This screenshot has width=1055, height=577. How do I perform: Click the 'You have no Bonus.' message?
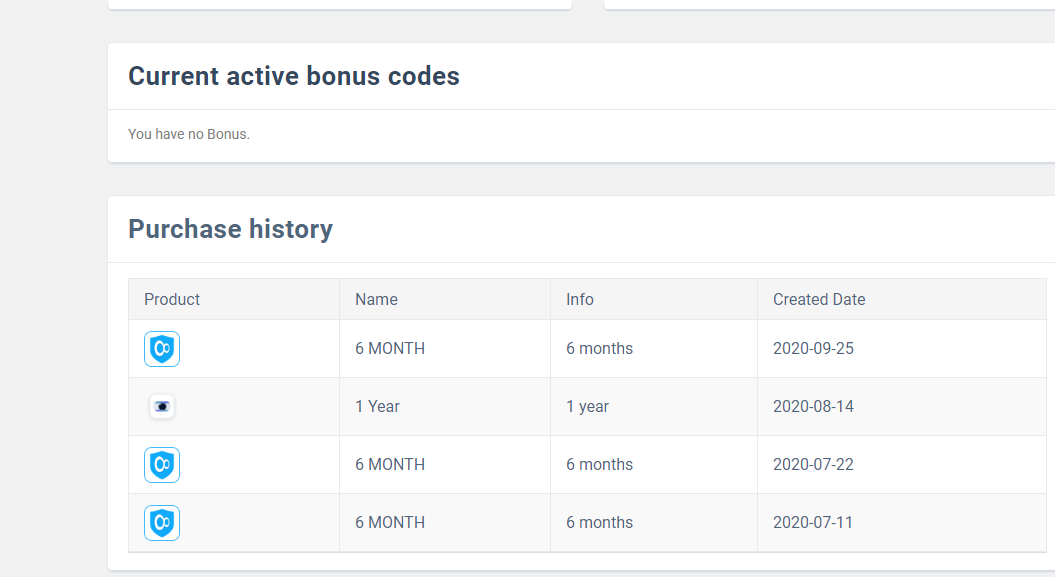(189, 134)
